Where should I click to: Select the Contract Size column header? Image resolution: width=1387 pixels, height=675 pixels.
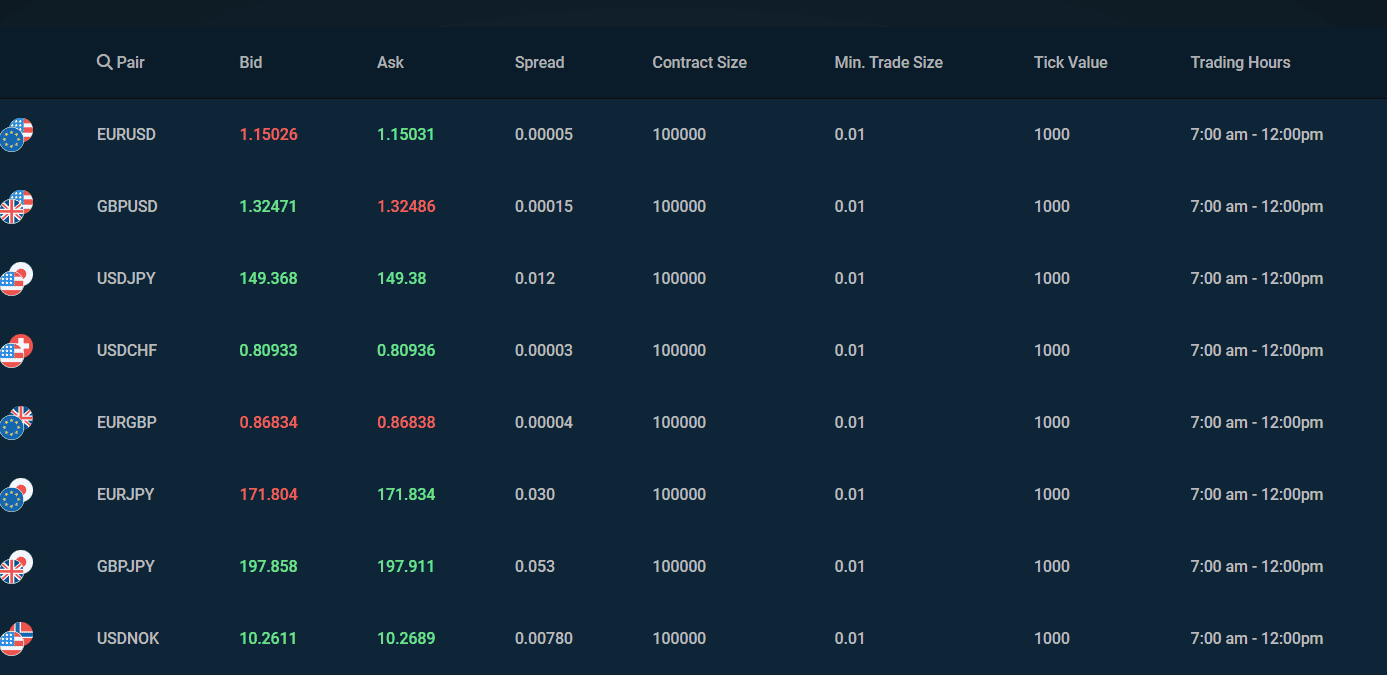point(699,62)
